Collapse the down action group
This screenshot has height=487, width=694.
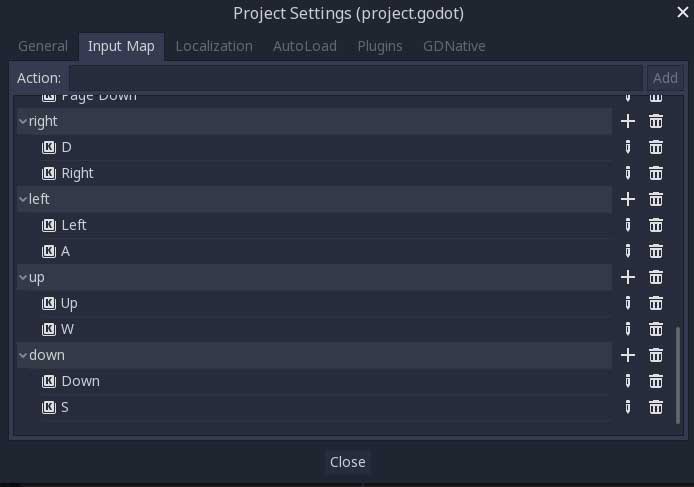(x=23, y=355)
